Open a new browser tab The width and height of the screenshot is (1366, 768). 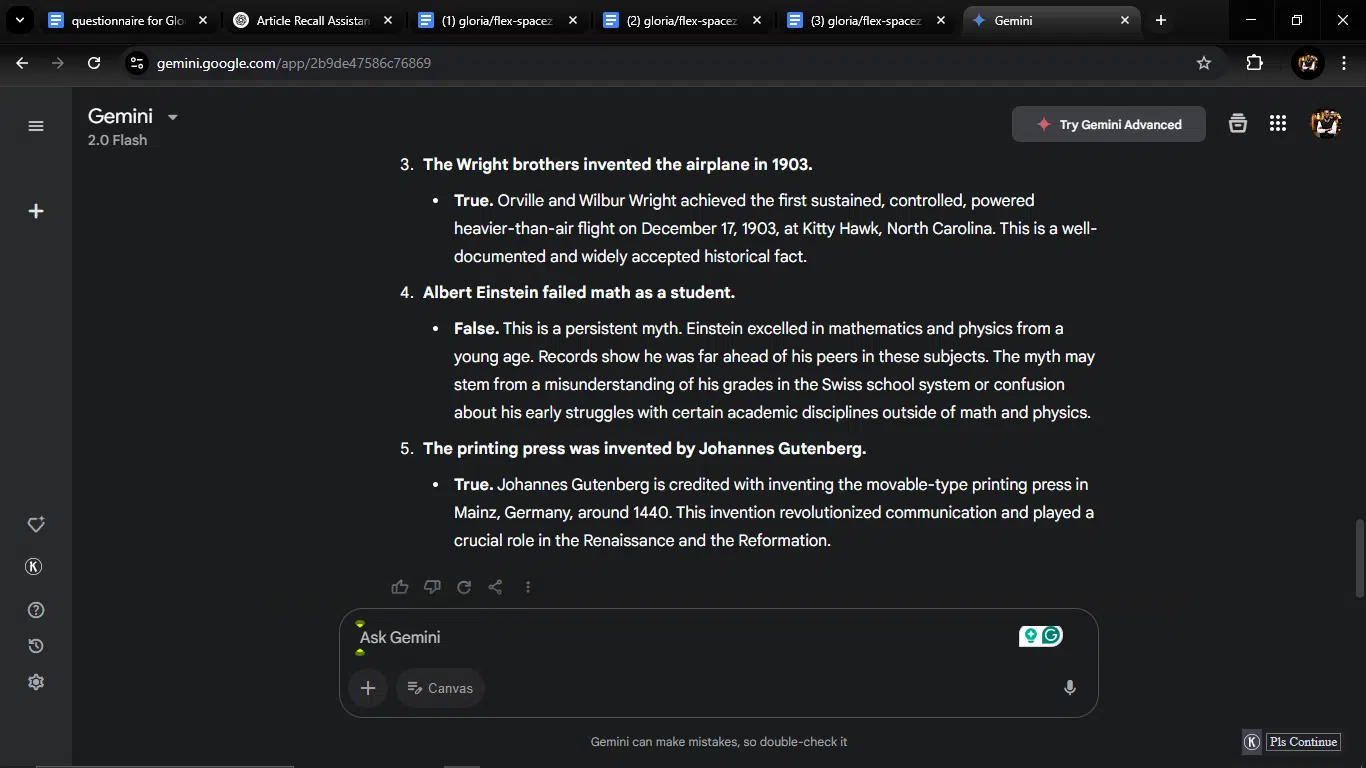(x=1160, y=20)
